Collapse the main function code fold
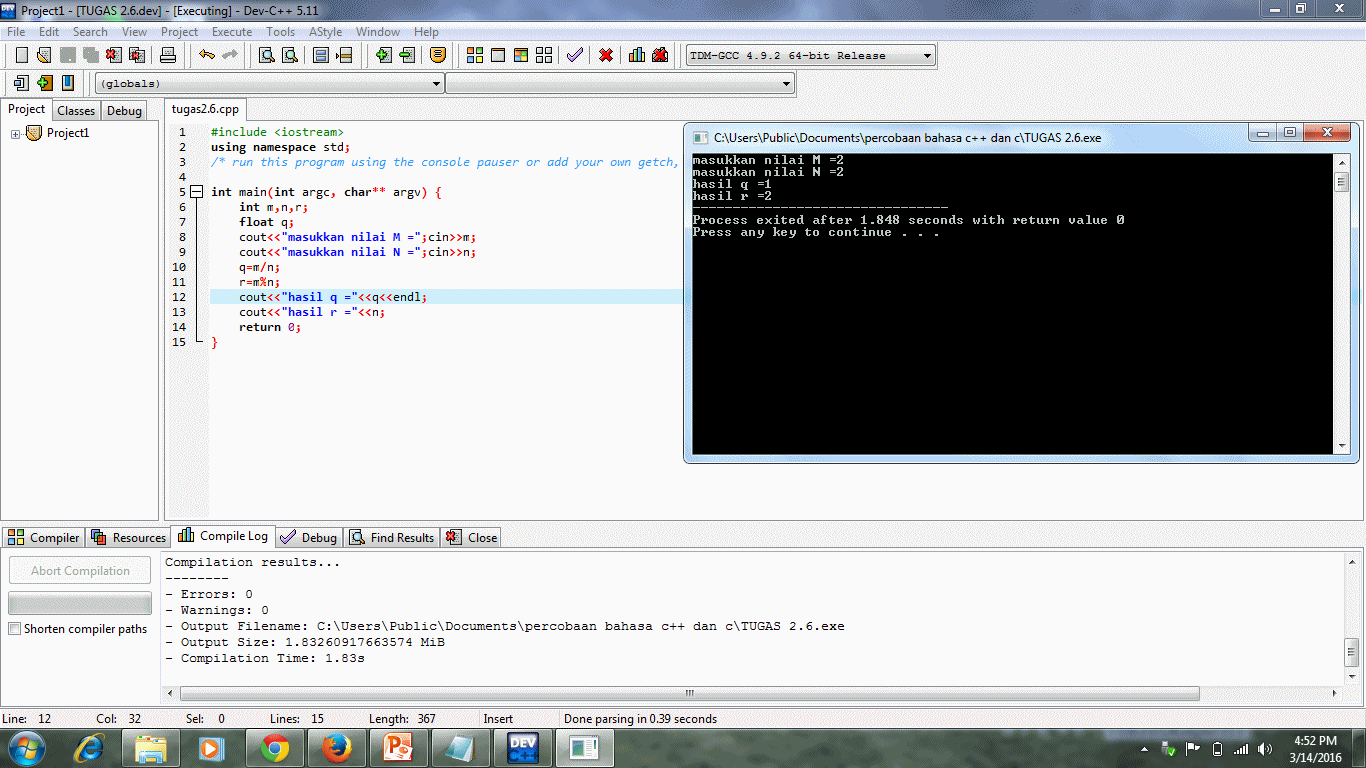 tap(194, 192)
